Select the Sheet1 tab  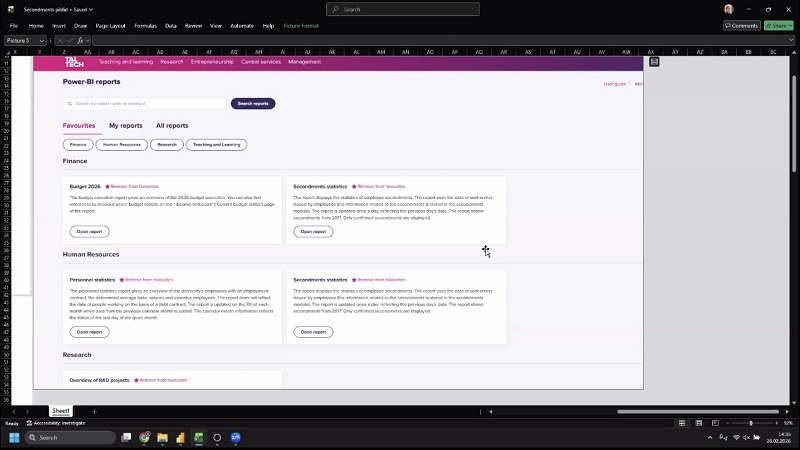(x=60, y=411)
